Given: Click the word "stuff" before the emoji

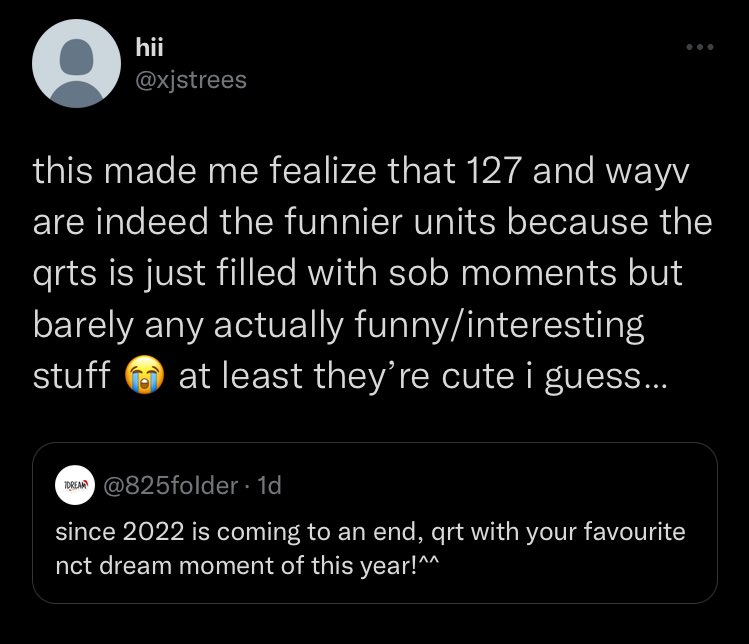Looking at the screenshot, I should pos(72,375).
